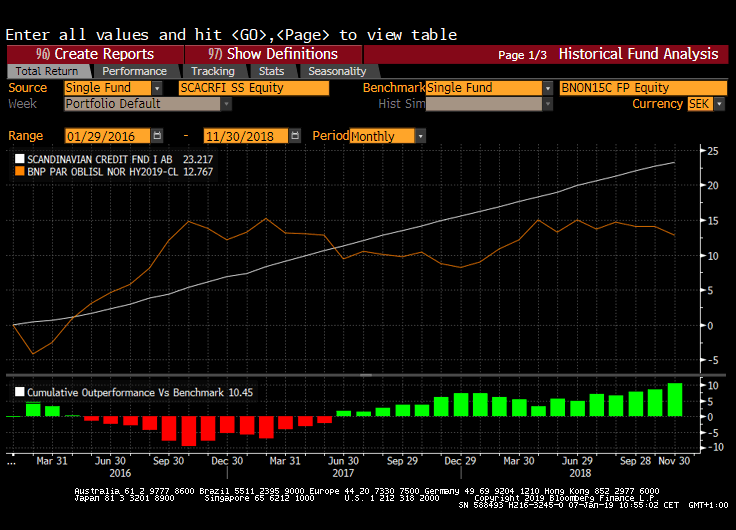Open the Hist Sim dropdown arrow
The height and width of the screenshot is (530, 736).
547,104
